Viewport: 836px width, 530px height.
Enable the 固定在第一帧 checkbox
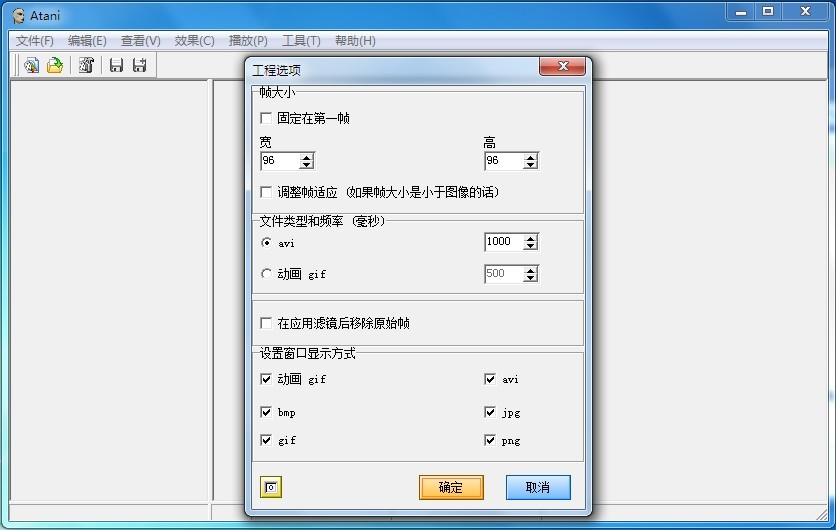266,118
